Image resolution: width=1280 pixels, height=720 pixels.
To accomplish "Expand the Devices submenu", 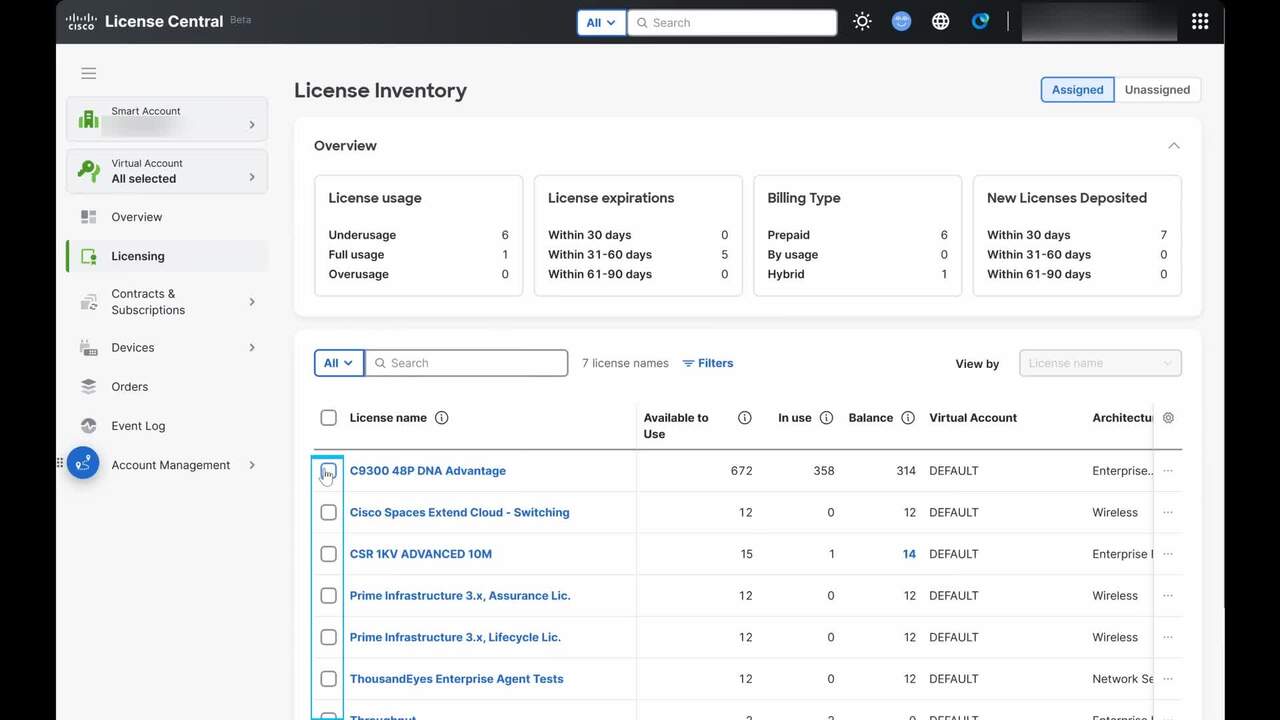I will coord(252,348).
